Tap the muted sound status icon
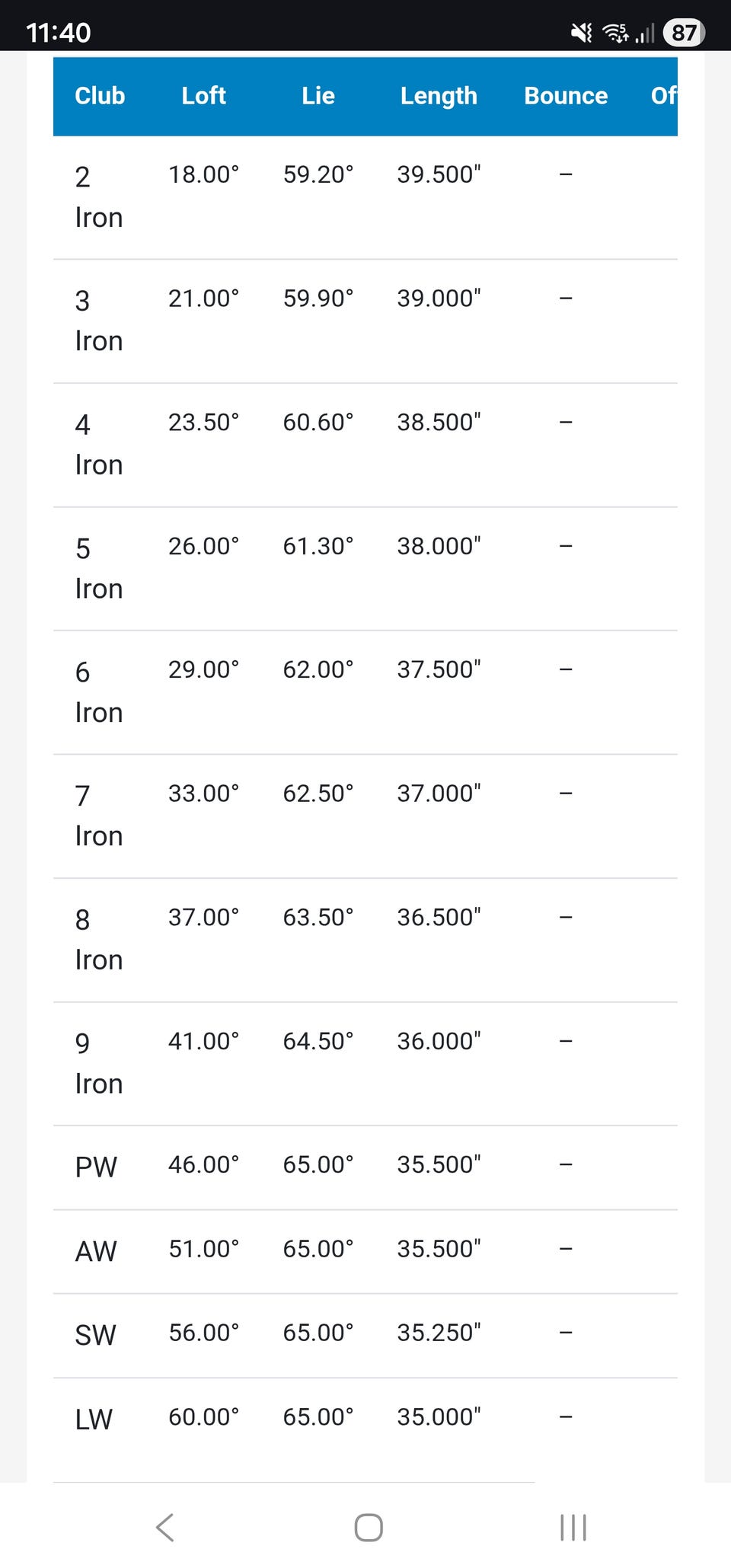 tap(582, 33)
